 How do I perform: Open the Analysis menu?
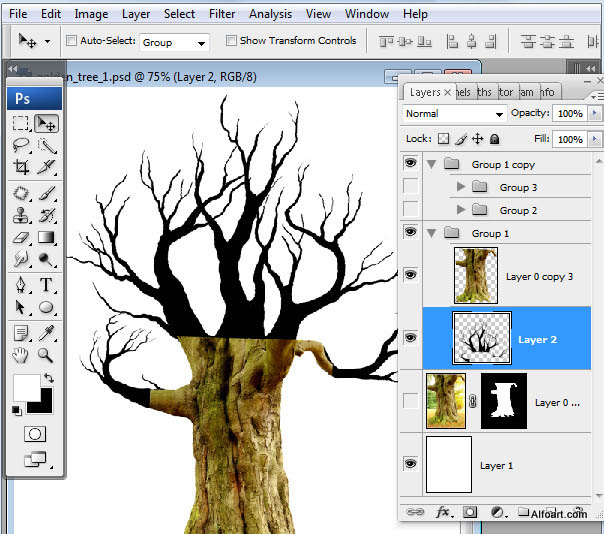pyautogui.click(x=270, y=14)
